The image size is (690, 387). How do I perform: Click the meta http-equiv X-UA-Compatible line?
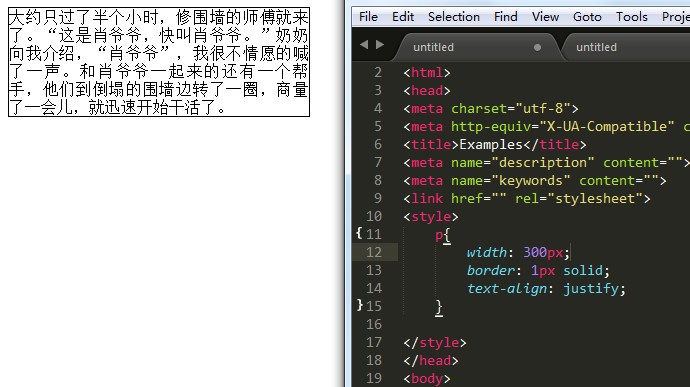pyautogui.click(x=547, y=127)
